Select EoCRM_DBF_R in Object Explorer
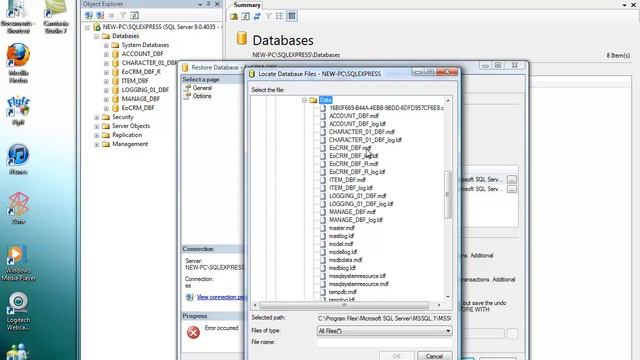 [x=141, y=72]
